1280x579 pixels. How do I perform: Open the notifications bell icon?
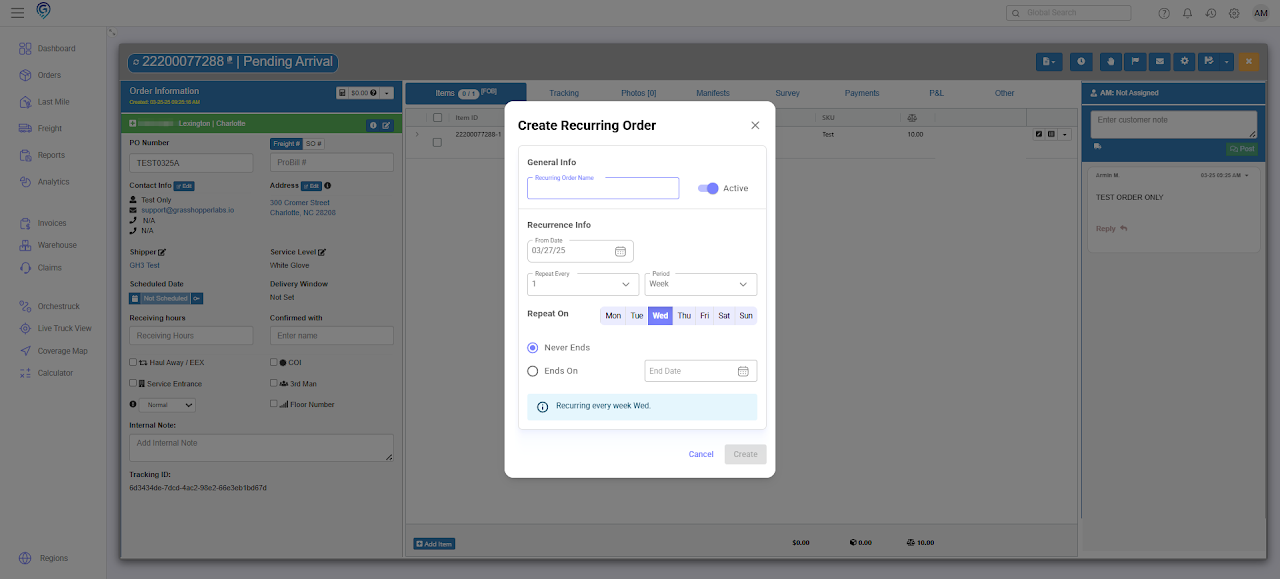(x=1187, y=13)
